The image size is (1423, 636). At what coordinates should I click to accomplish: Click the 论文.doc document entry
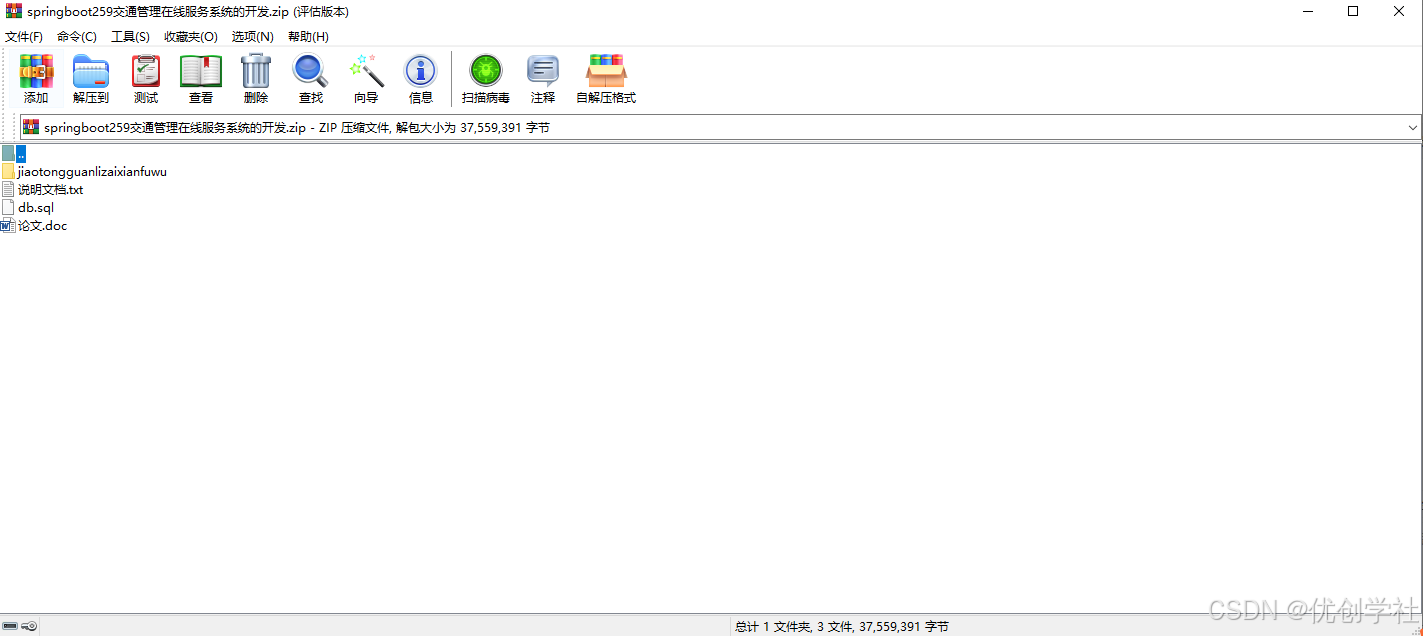pyautogui.click(x=42, y=225)
